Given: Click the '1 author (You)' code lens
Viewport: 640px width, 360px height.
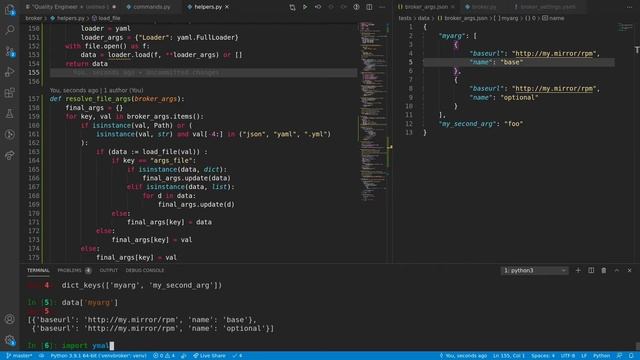Looking at the screenshot, I should (123, 90).
